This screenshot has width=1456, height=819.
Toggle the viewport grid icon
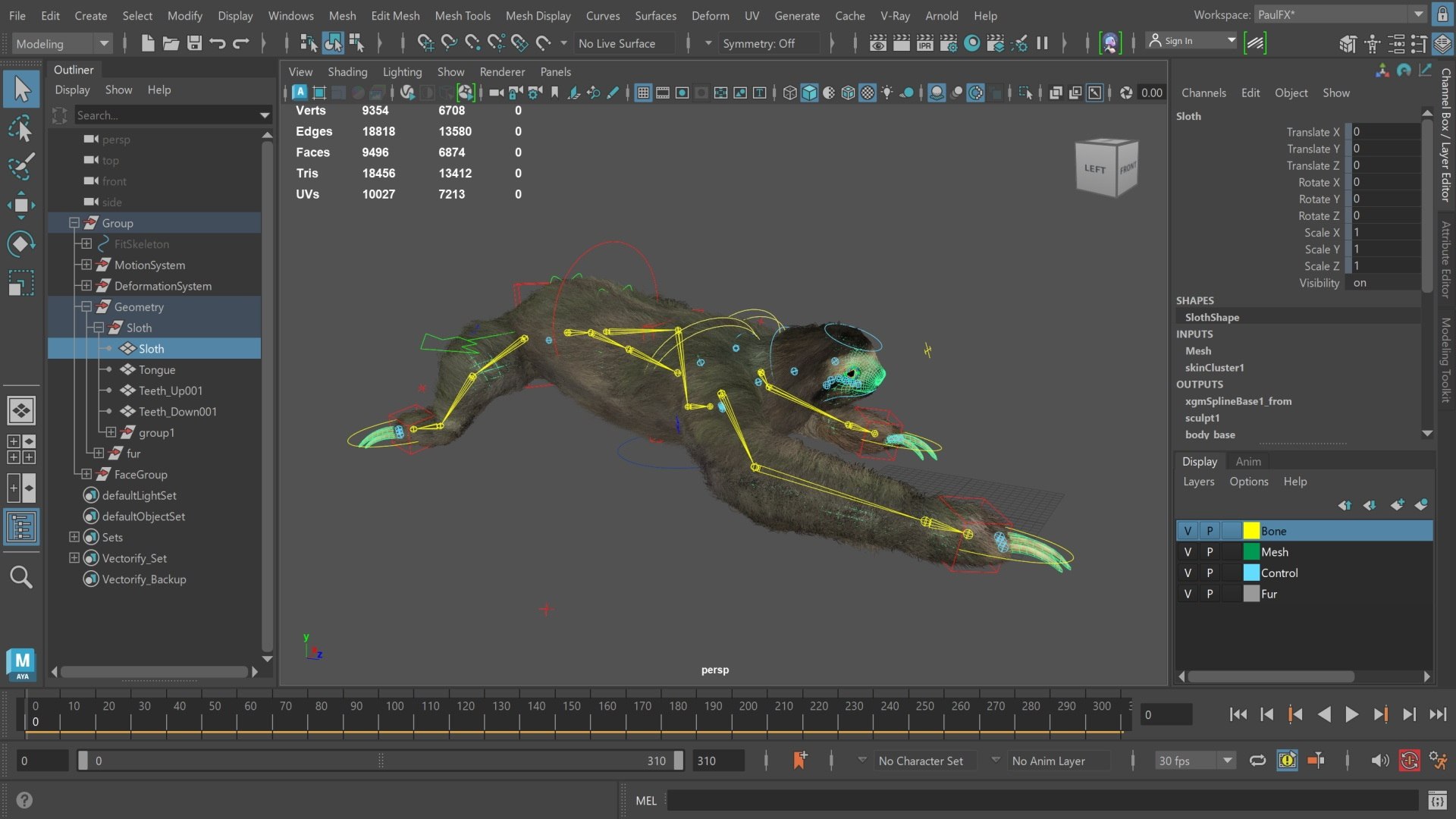(643, 93)
